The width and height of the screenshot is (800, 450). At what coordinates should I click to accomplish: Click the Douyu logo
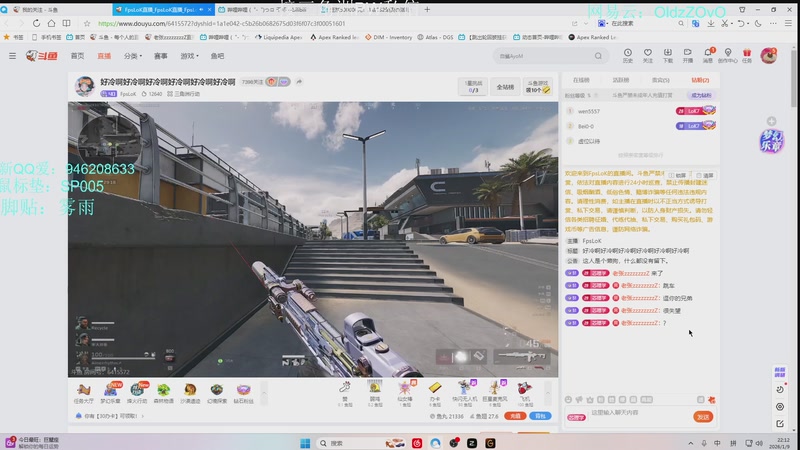pos(42,56)
